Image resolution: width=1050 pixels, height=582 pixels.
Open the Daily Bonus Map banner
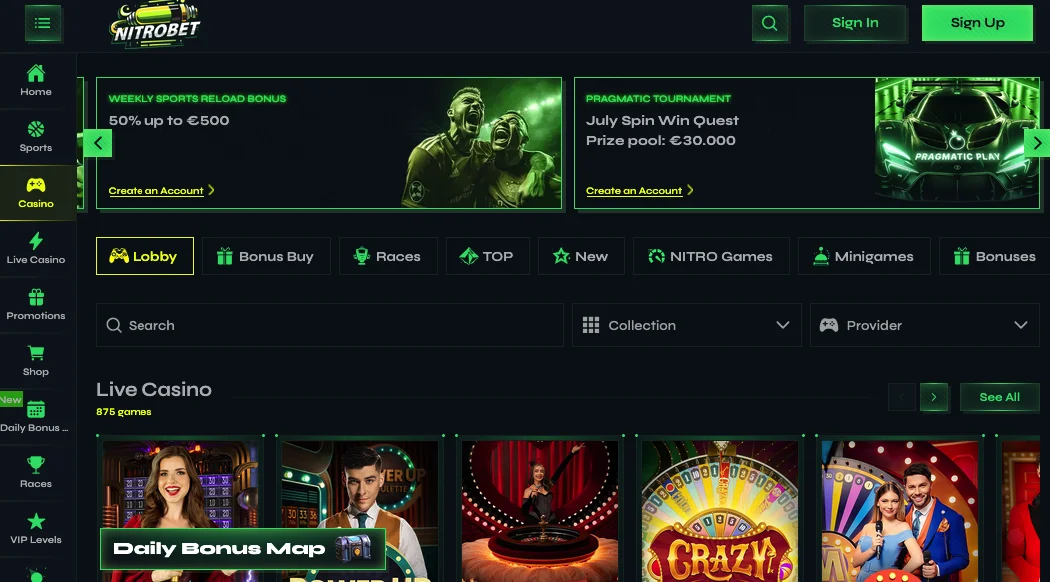243,549
